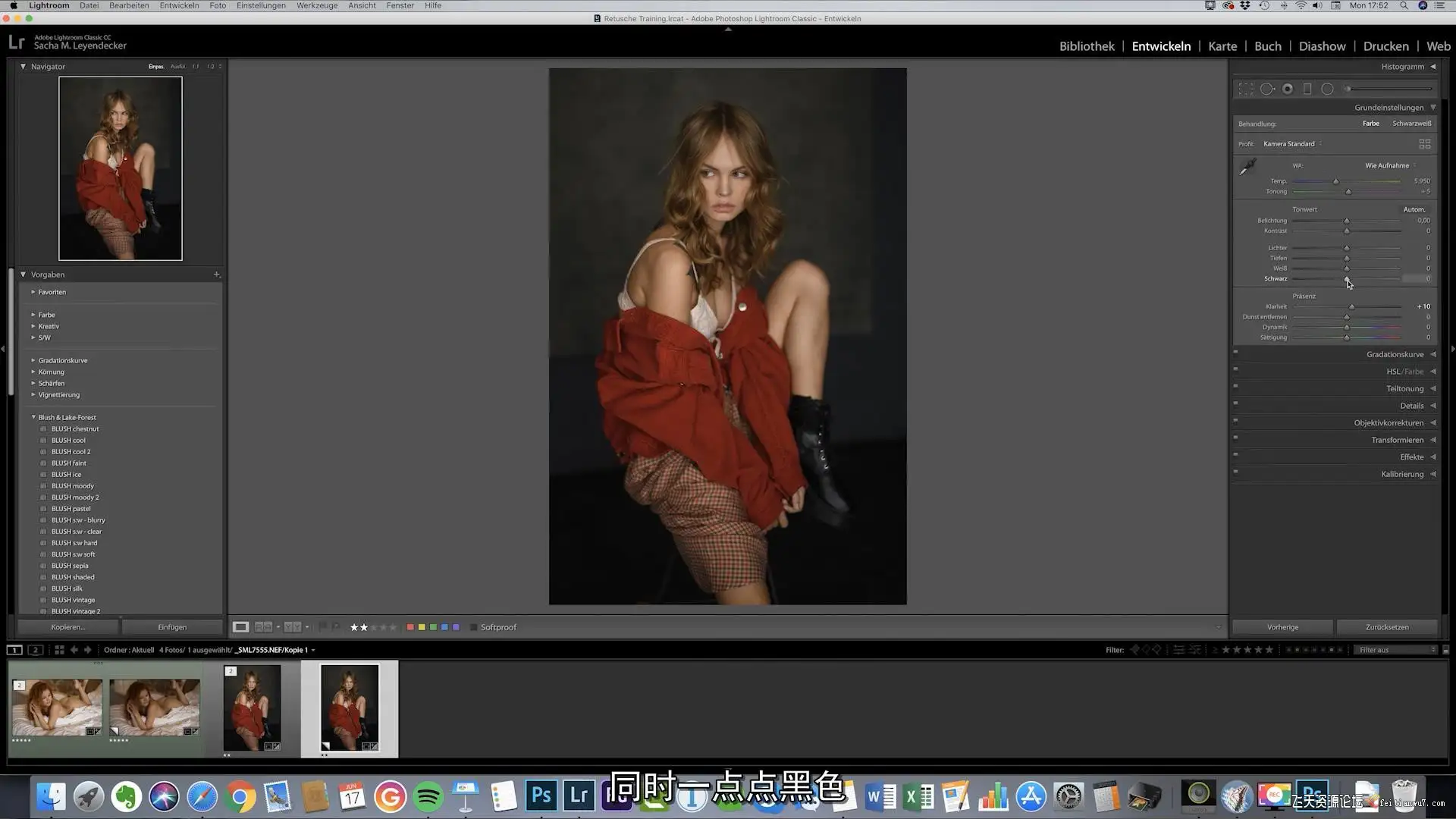Screen dimensions: 1456x819
Task: Toggle the Gradationskurve panel switch
Action: pyautogui.click(x=1235, y=352)
